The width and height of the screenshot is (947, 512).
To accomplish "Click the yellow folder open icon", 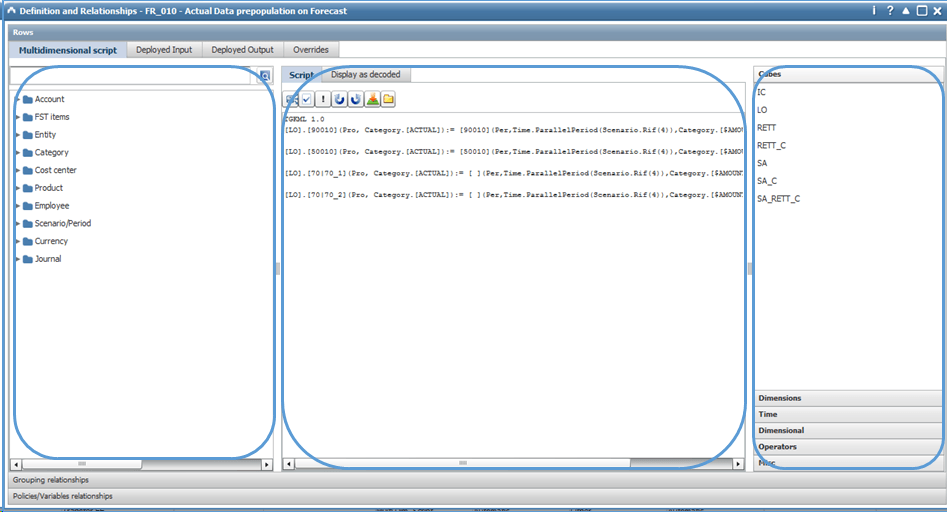I will (x=388, y=100).
